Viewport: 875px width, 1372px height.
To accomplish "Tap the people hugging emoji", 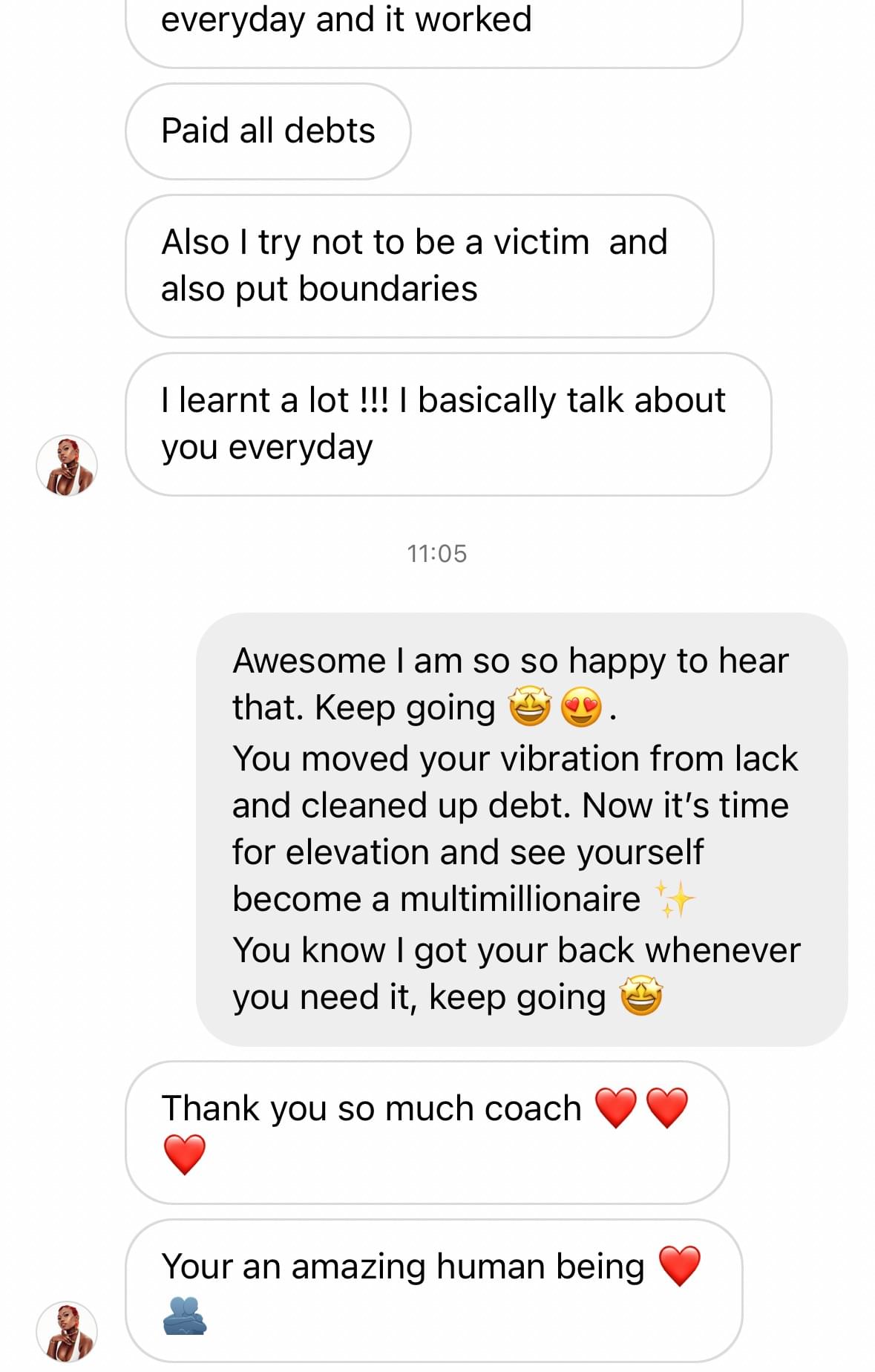I will pyautogui.click(x=184, y=1315).
